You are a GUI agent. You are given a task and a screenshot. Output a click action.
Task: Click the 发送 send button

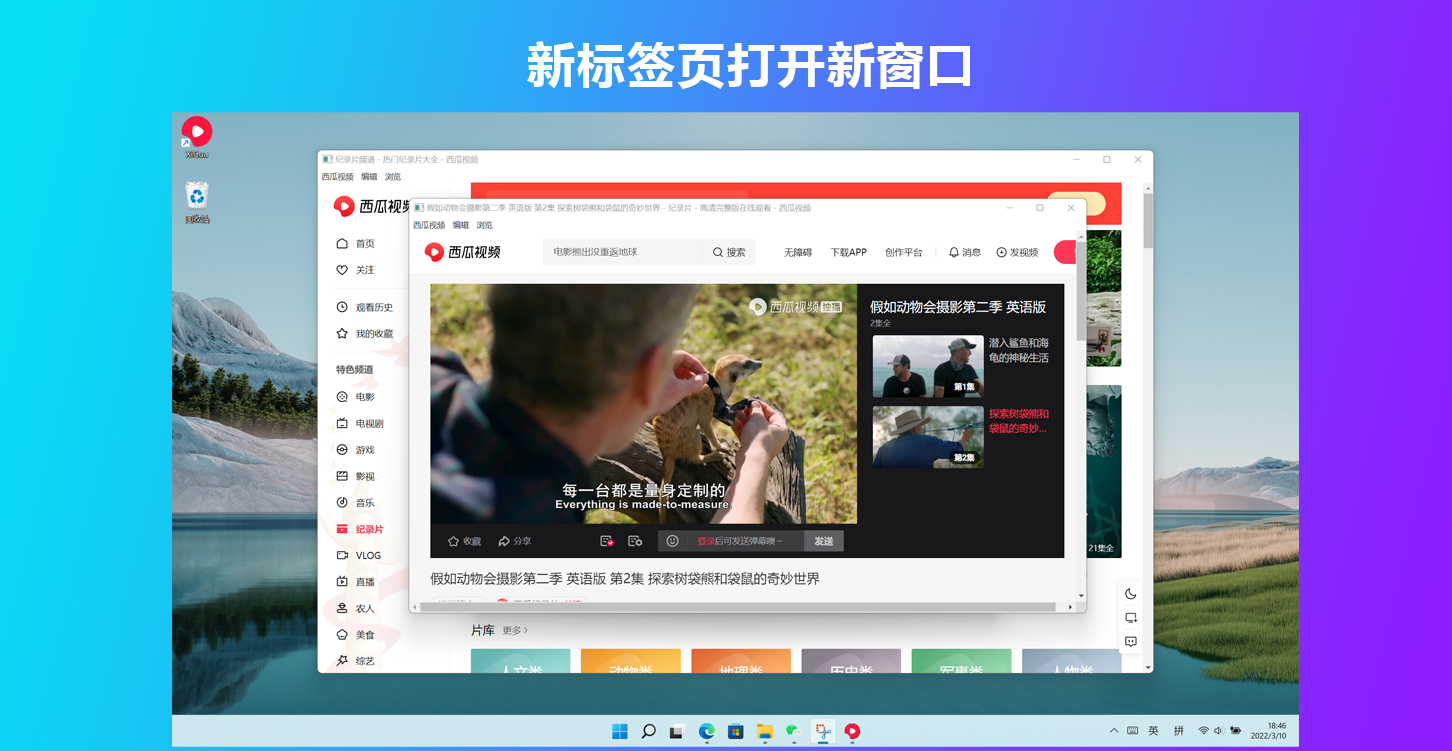[823, 540]
